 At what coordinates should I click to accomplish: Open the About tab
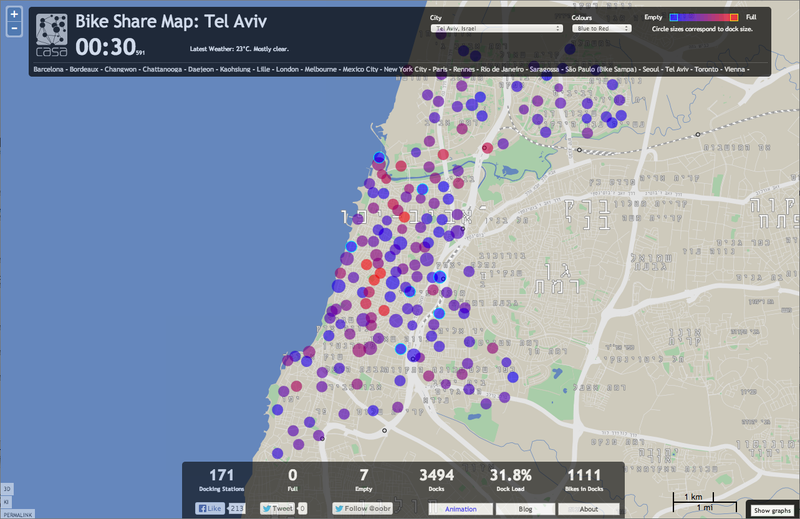[589, 509]
